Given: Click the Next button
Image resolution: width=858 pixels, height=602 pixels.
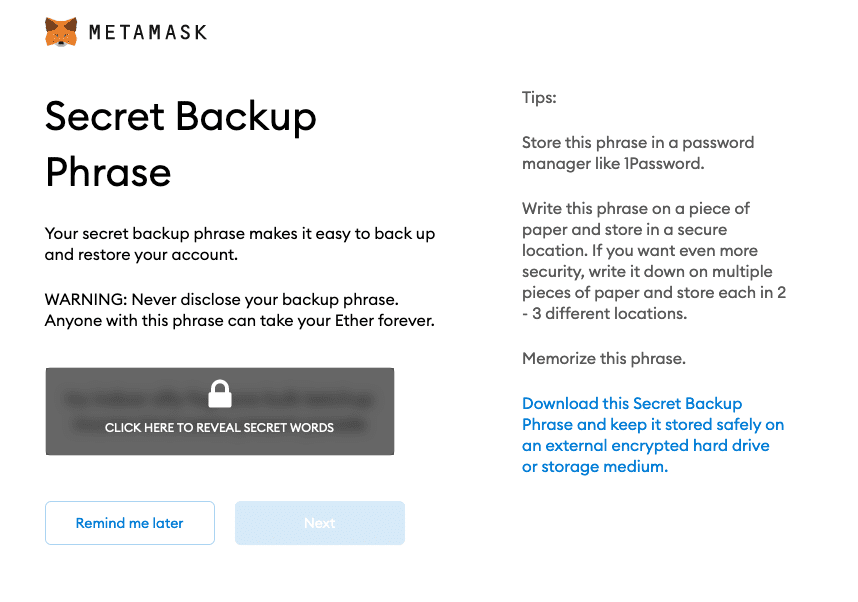Looking at the screenshot, I should click(x=320, y=523).
